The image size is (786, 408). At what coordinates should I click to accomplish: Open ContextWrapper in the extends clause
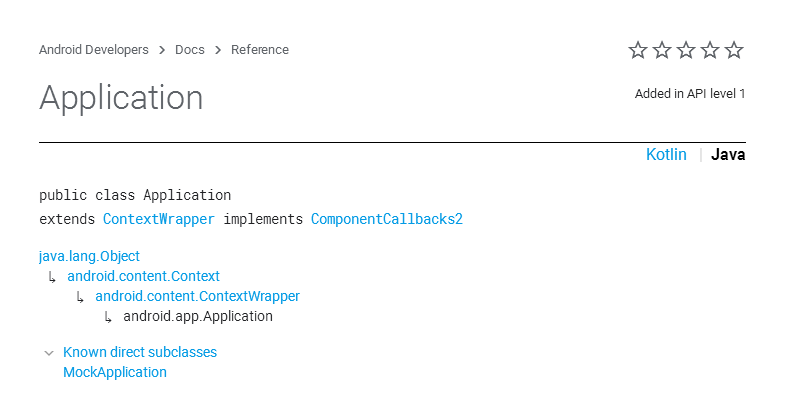pyautogui.click(x=158, y=219)
